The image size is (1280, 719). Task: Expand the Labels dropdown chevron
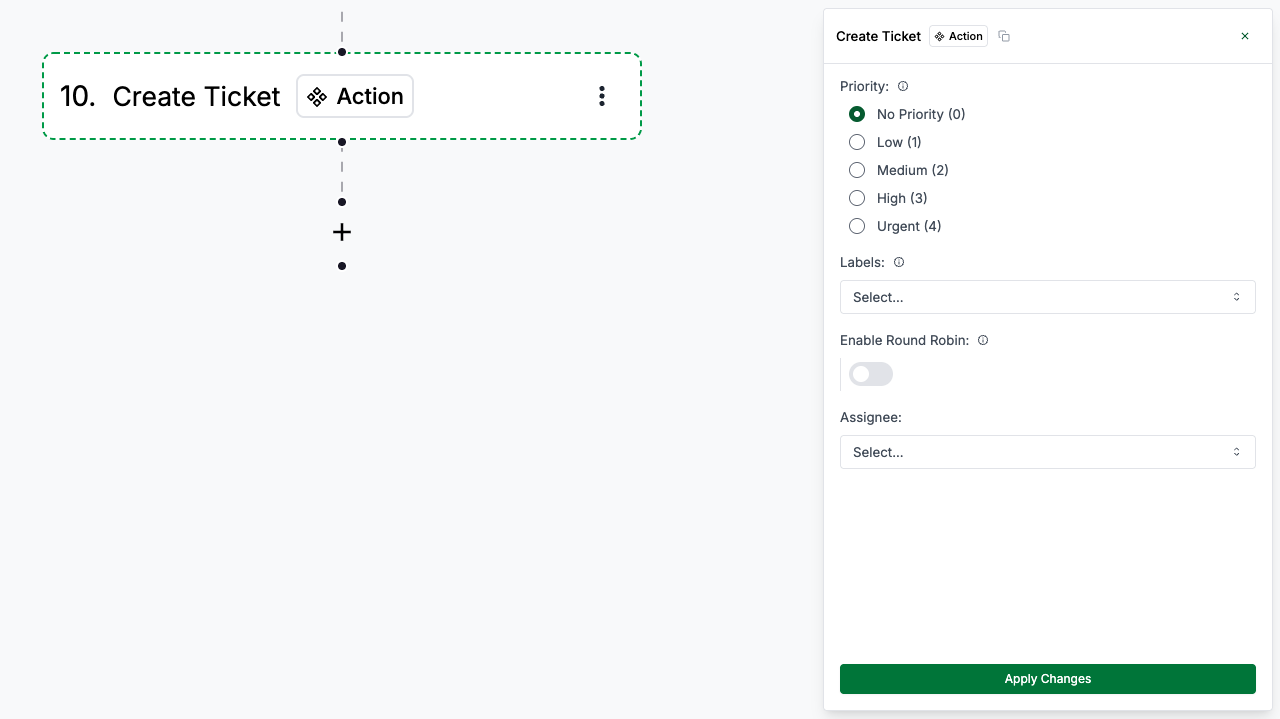coord(1237,297)
